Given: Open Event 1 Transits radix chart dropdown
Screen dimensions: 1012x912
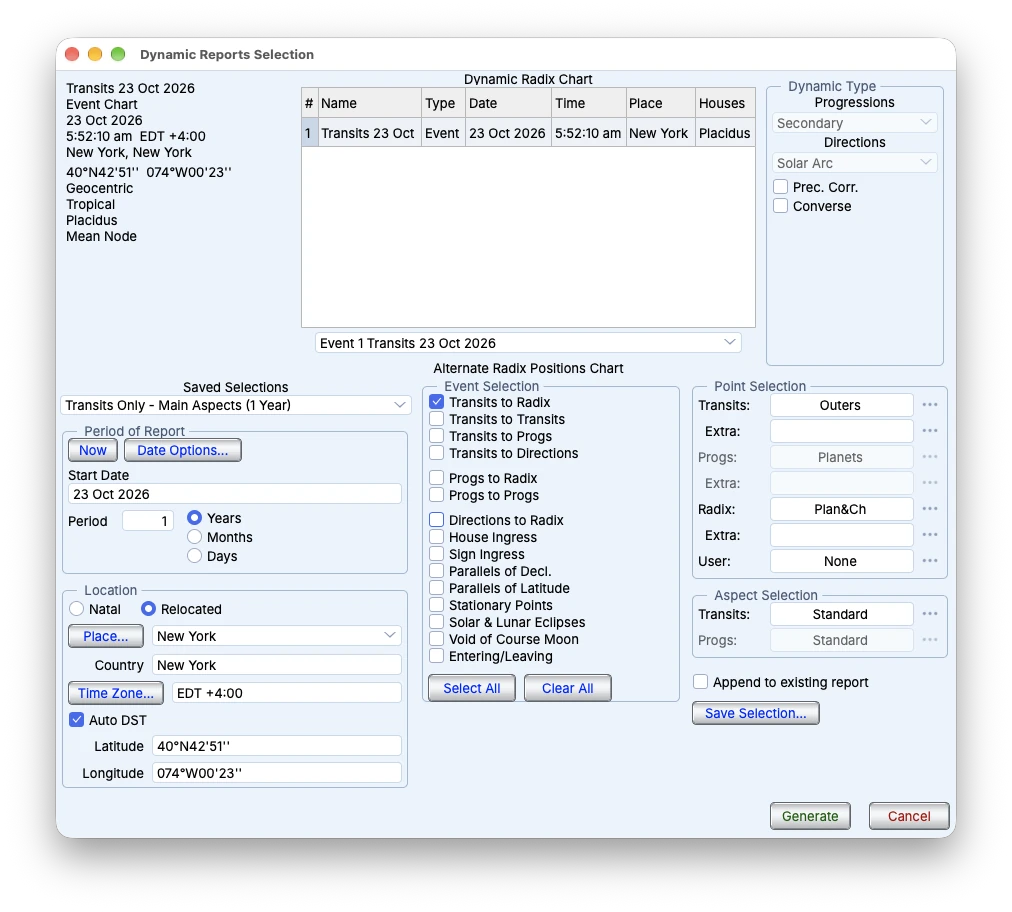Looking at the screenshot, I should tap(528, 343).
